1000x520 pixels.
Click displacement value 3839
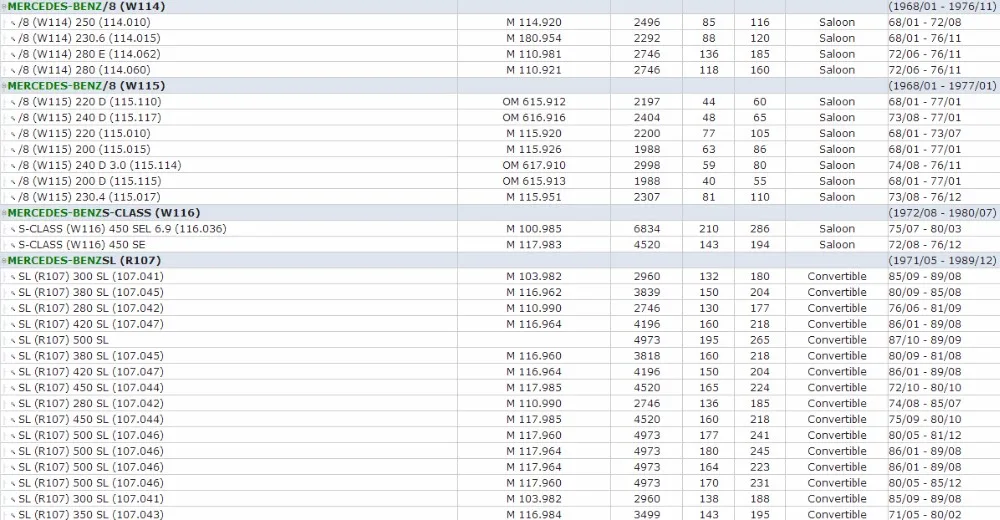coord(647,292)
